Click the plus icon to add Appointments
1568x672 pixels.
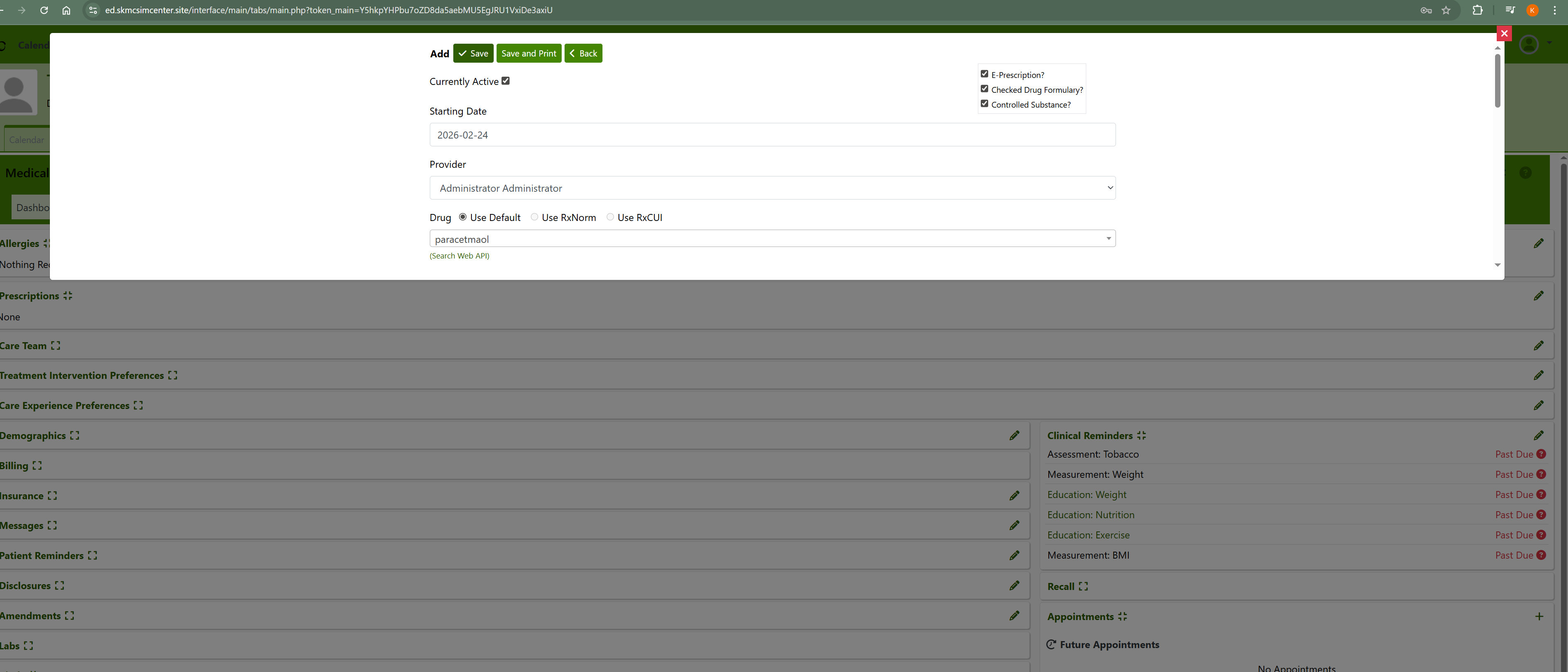pos(1539,616)
